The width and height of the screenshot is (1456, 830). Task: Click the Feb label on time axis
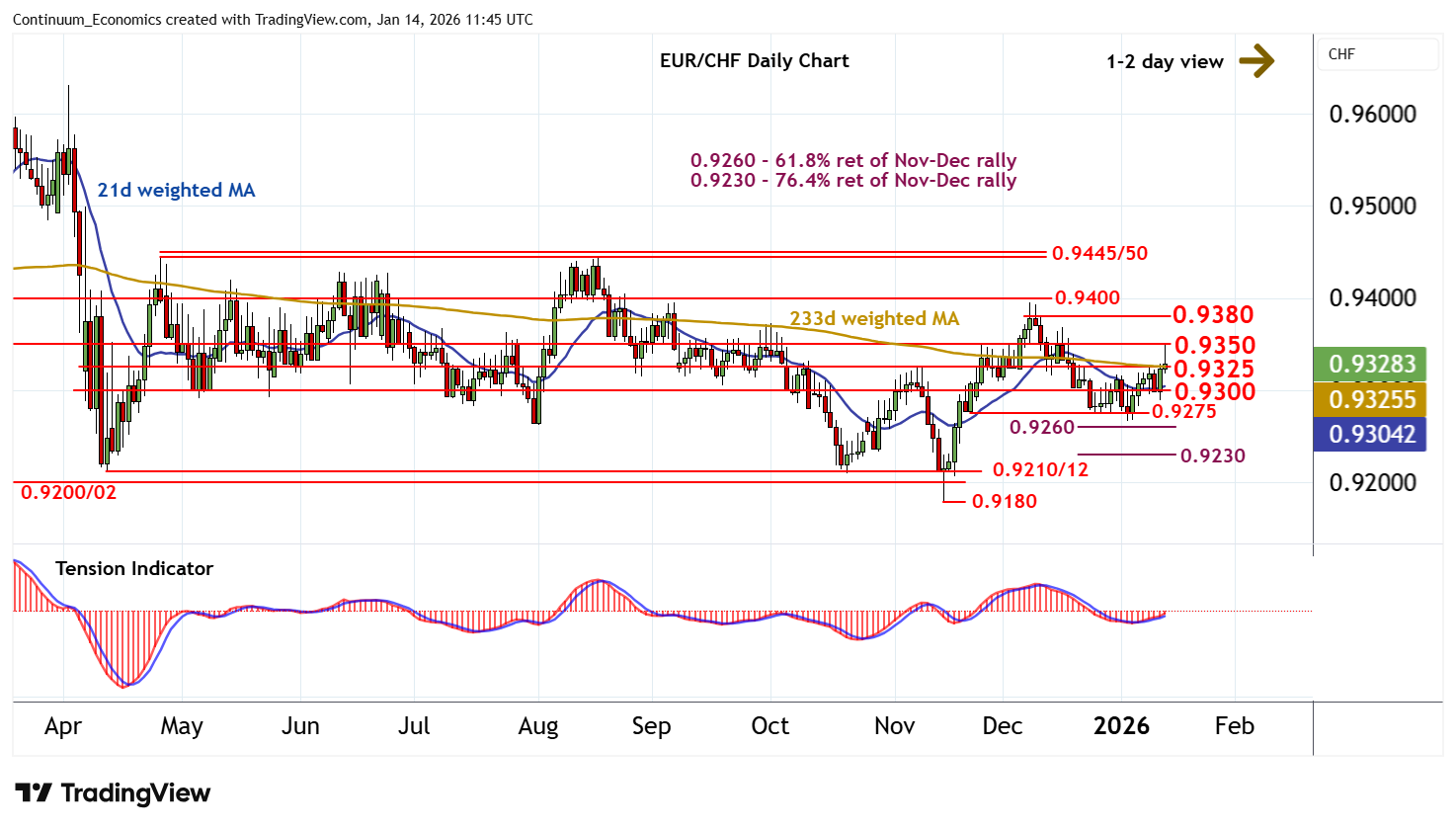pos(1234,726)
